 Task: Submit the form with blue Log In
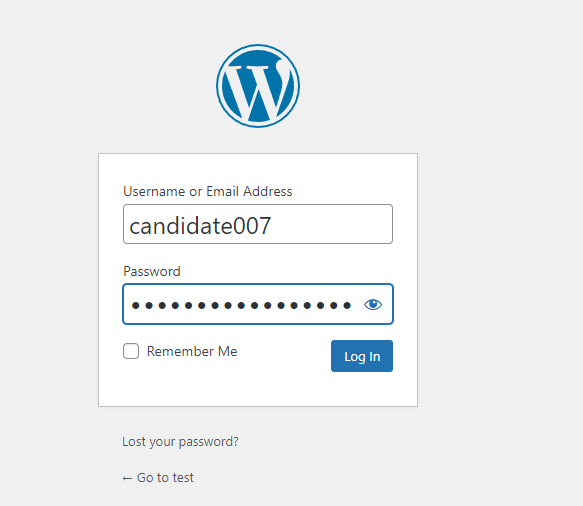click(x=362, y=356)
